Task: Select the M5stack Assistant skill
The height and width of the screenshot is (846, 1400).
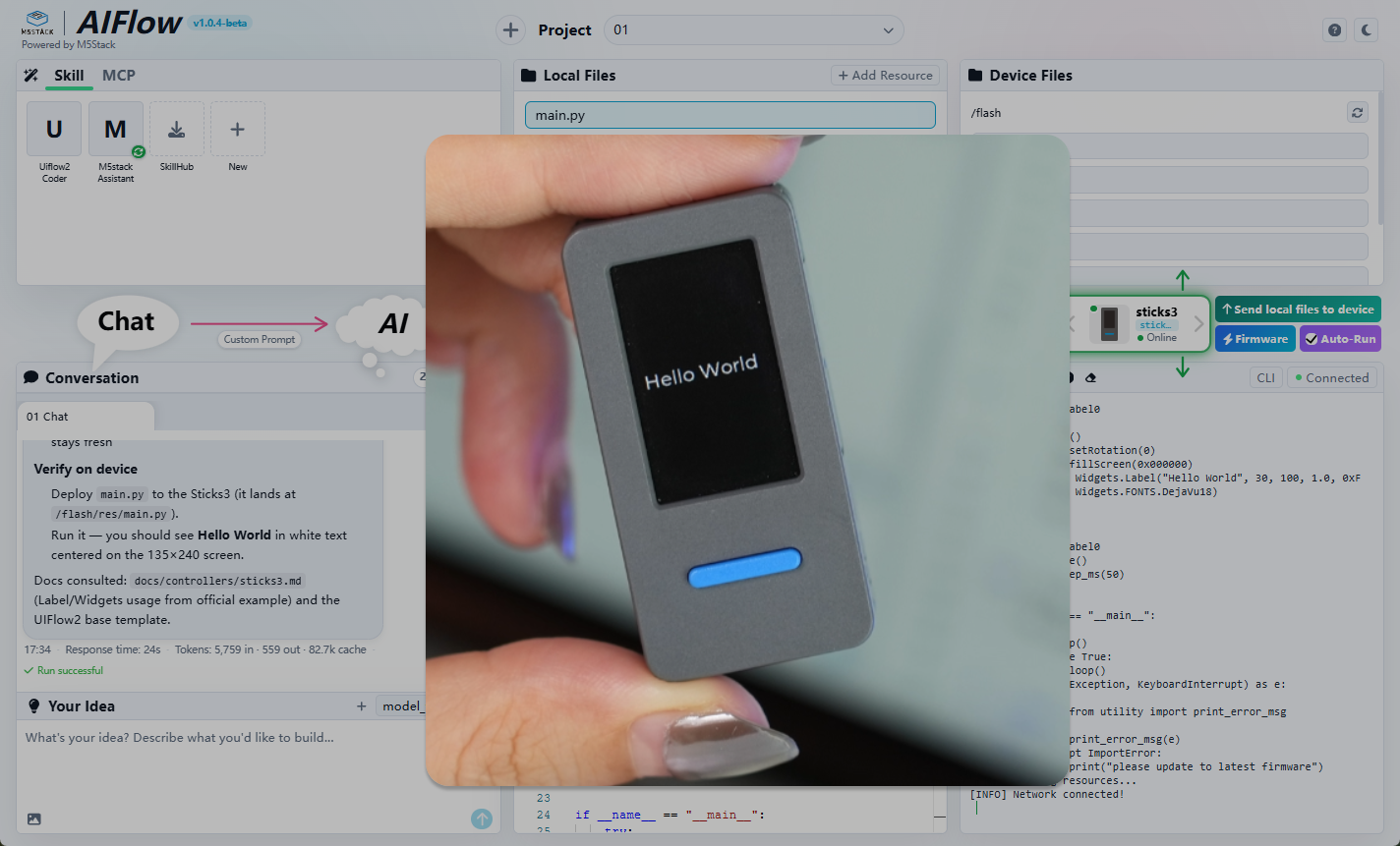Action: (116, 129)
